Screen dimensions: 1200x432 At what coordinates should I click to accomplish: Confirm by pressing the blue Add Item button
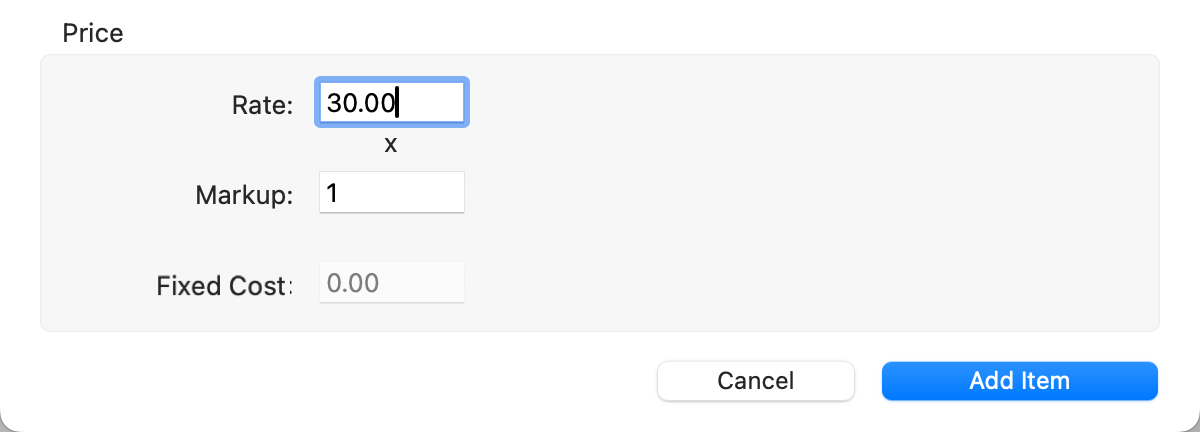[1019, 381]
